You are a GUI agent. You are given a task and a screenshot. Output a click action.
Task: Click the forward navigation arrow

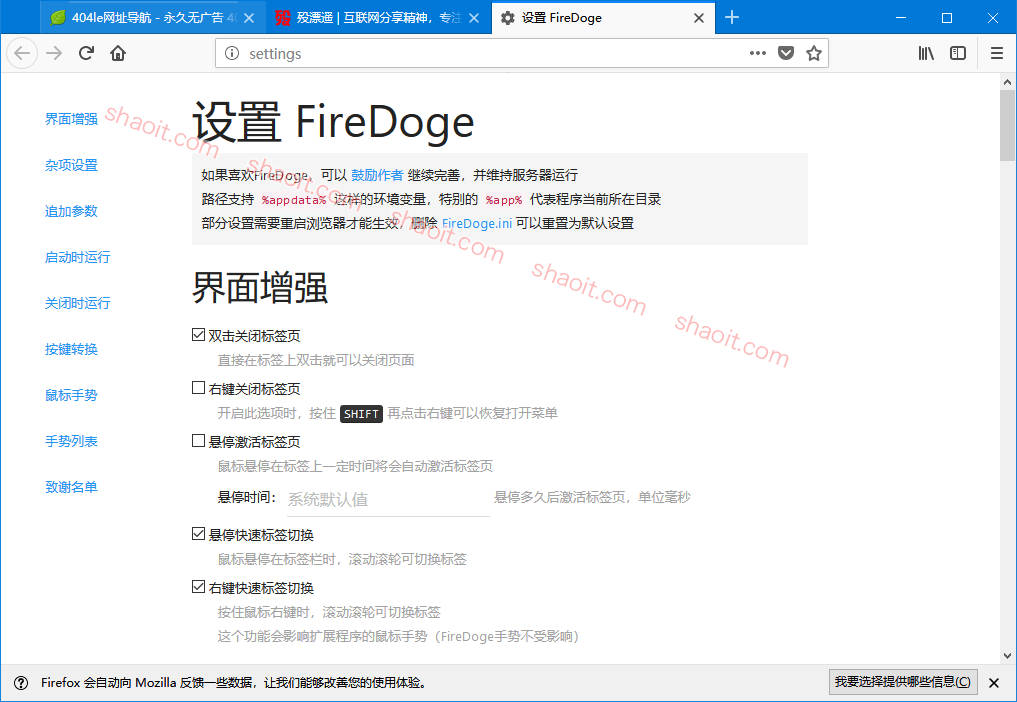pos(54,53)
